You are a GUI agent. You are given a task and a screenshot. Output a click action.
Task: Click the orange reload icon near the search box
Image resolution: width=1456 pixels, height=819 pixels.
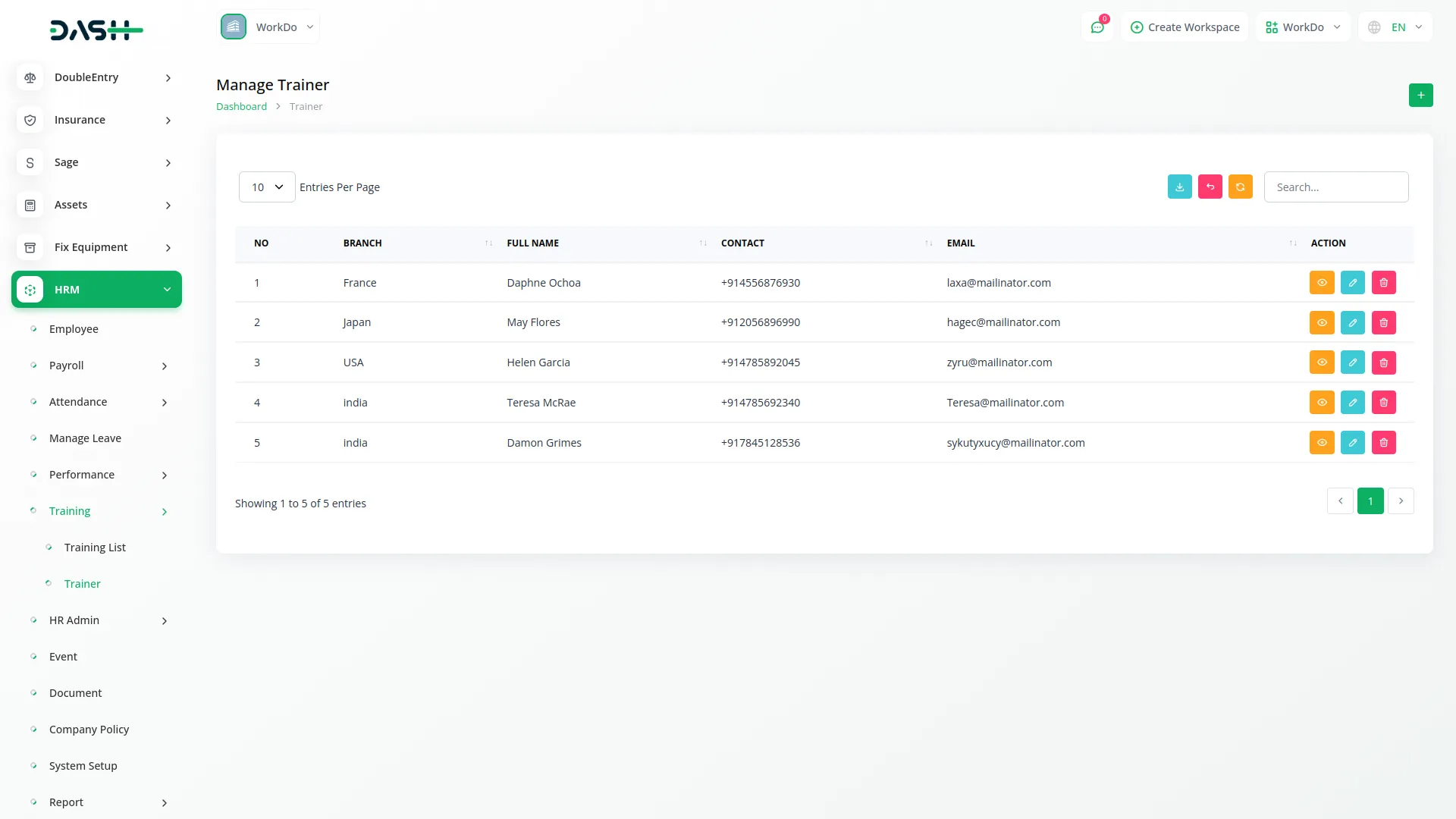[1240, 187]
